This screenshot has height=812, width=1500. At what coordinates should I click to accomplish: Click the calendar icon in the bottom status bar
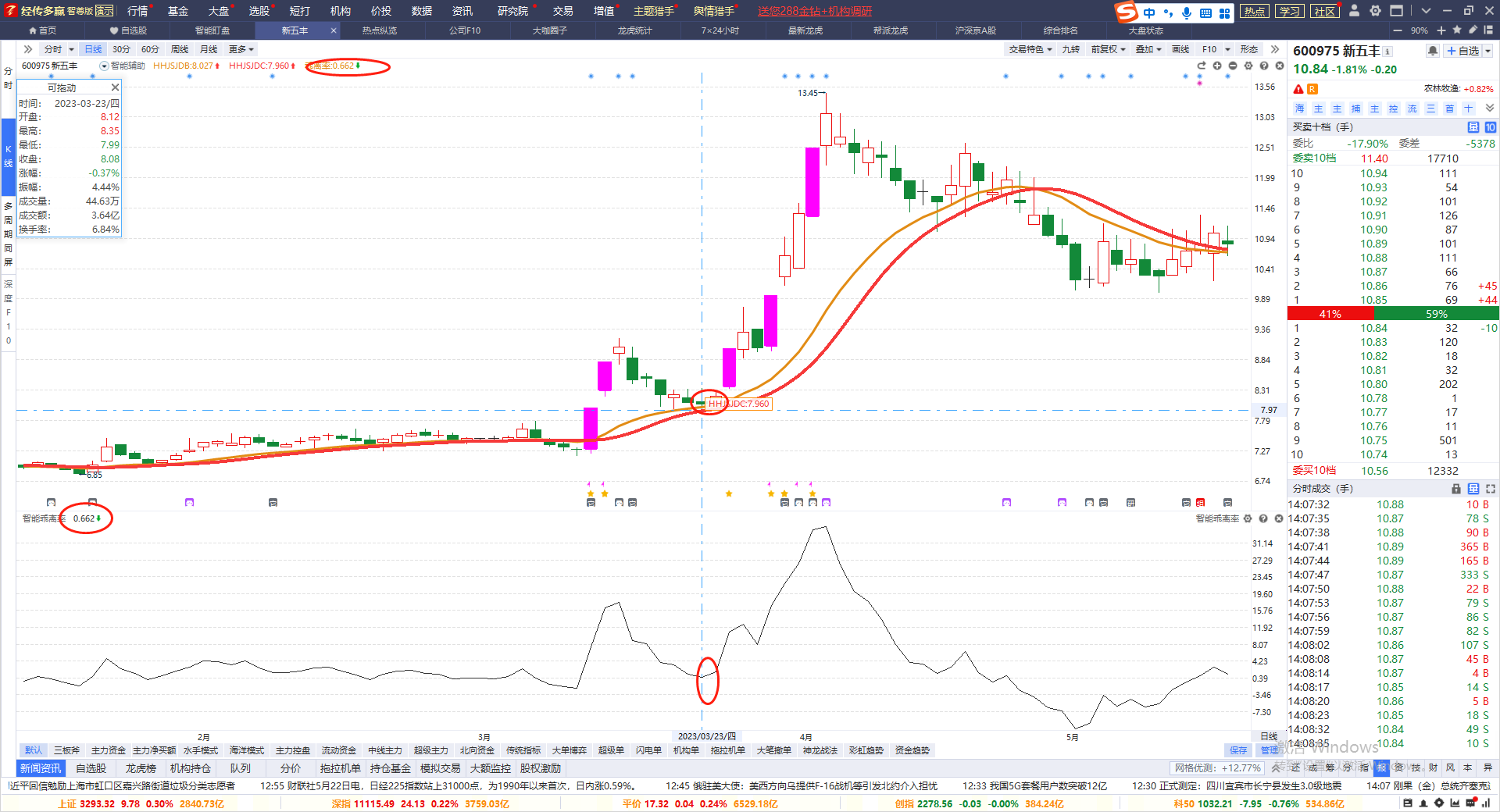(x=1407, y=803)
